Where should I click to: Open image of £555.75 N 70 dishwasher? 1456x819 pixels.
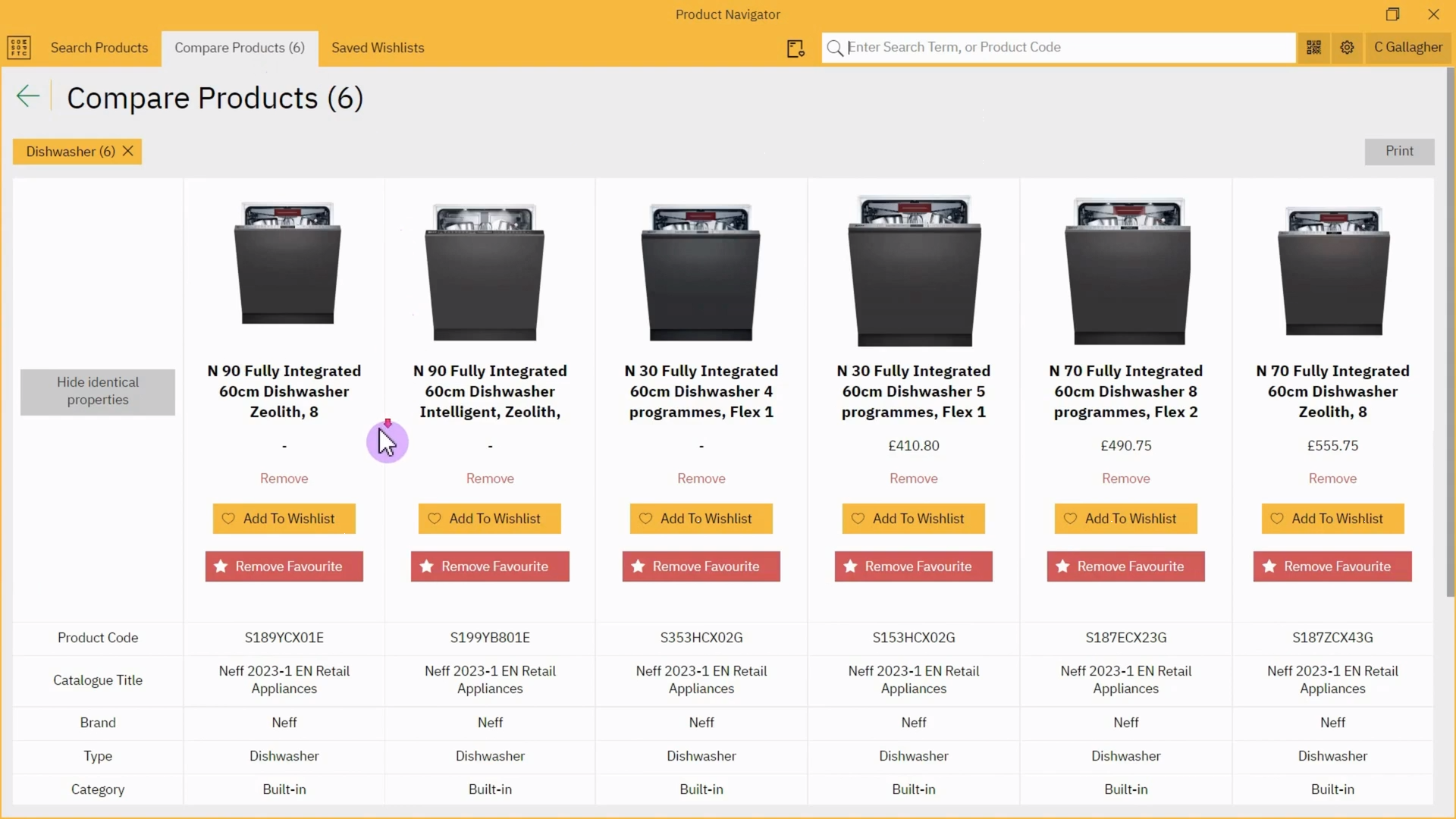click(1334, 271)
